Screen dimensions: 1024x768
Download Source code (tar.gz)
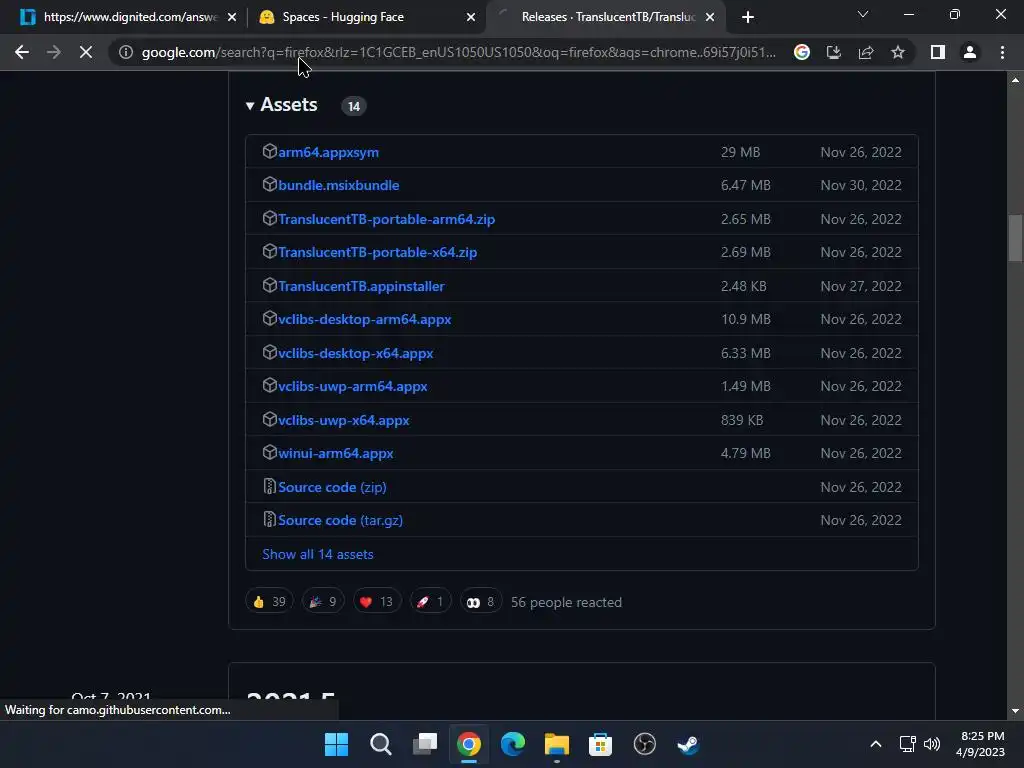(340, 520)
